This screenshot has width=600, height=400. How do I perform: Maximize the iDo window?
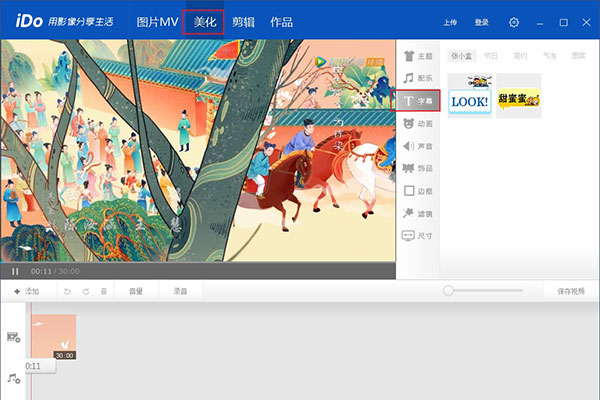(x=563, y=23)
